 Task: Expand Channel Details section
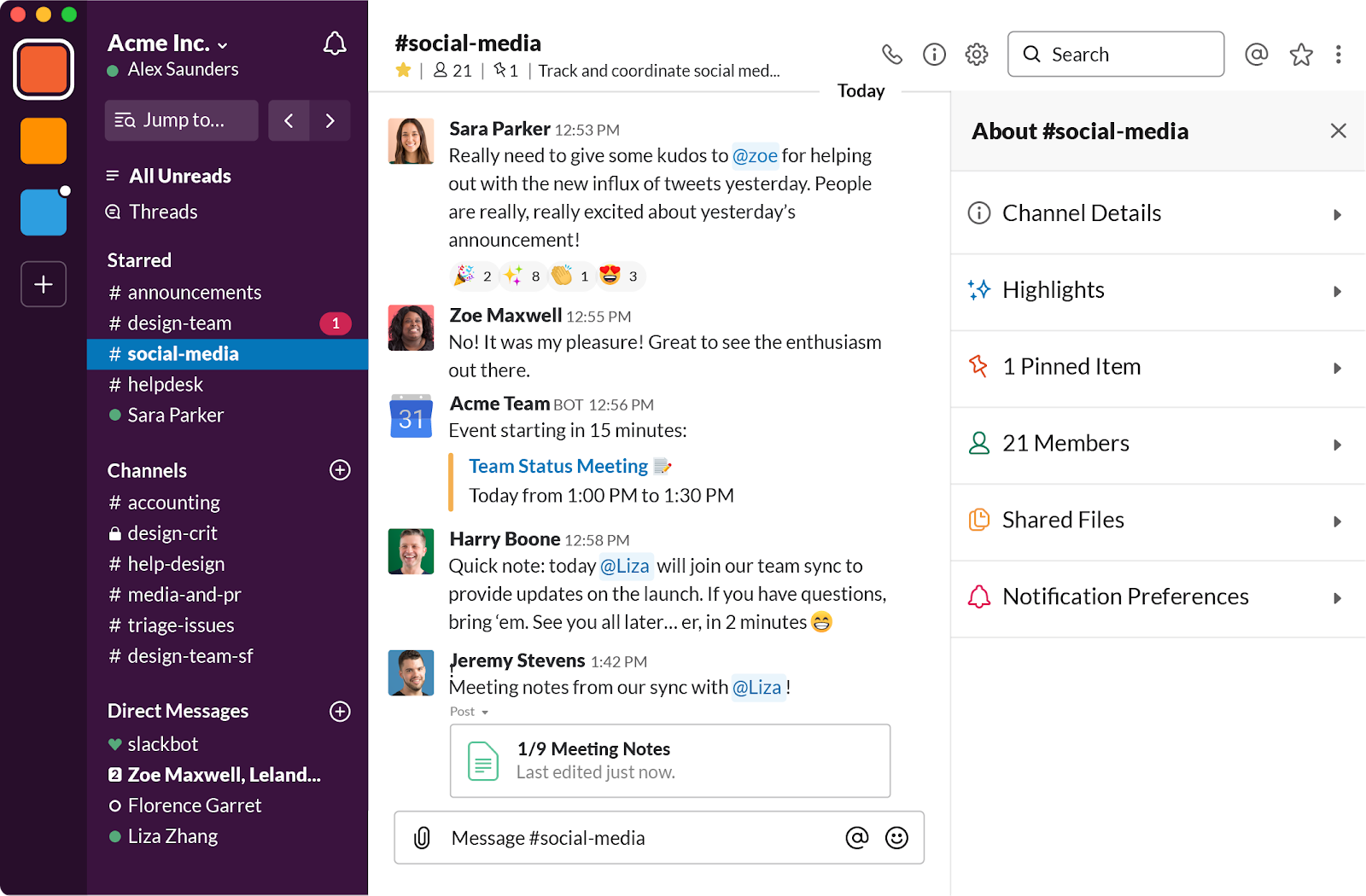point(1158,213)
